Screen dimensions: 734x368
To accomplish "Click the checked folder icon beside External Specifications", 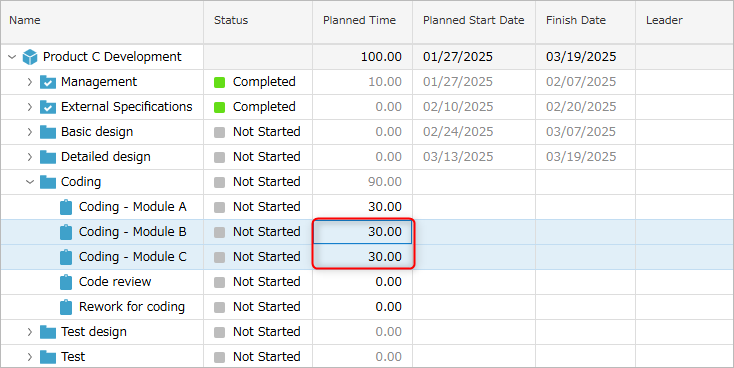I will [48, 107].
